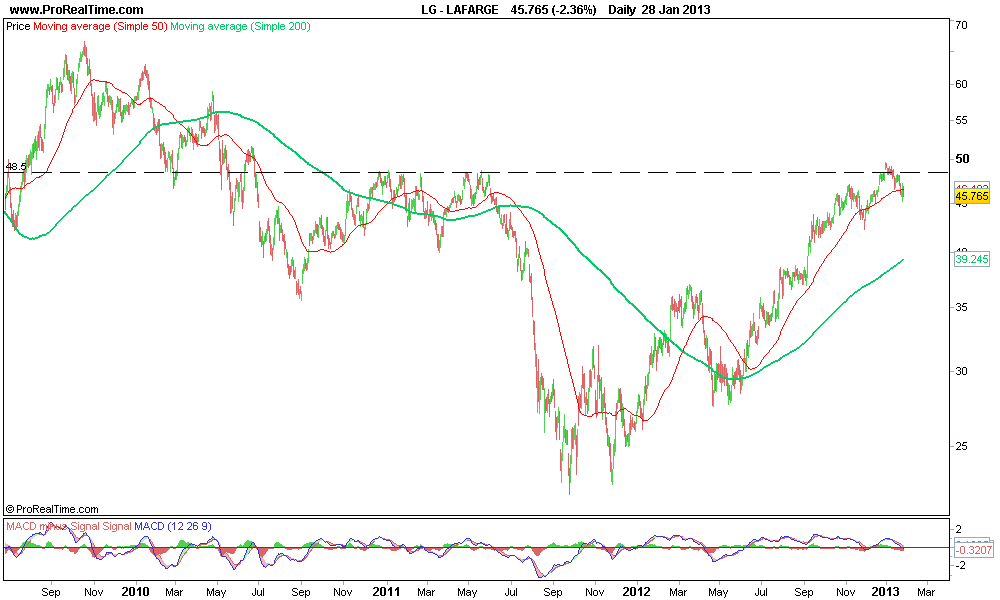Click the Daily timeframe label
This screenshot has height=600, width=1000.
coord(622,10)
